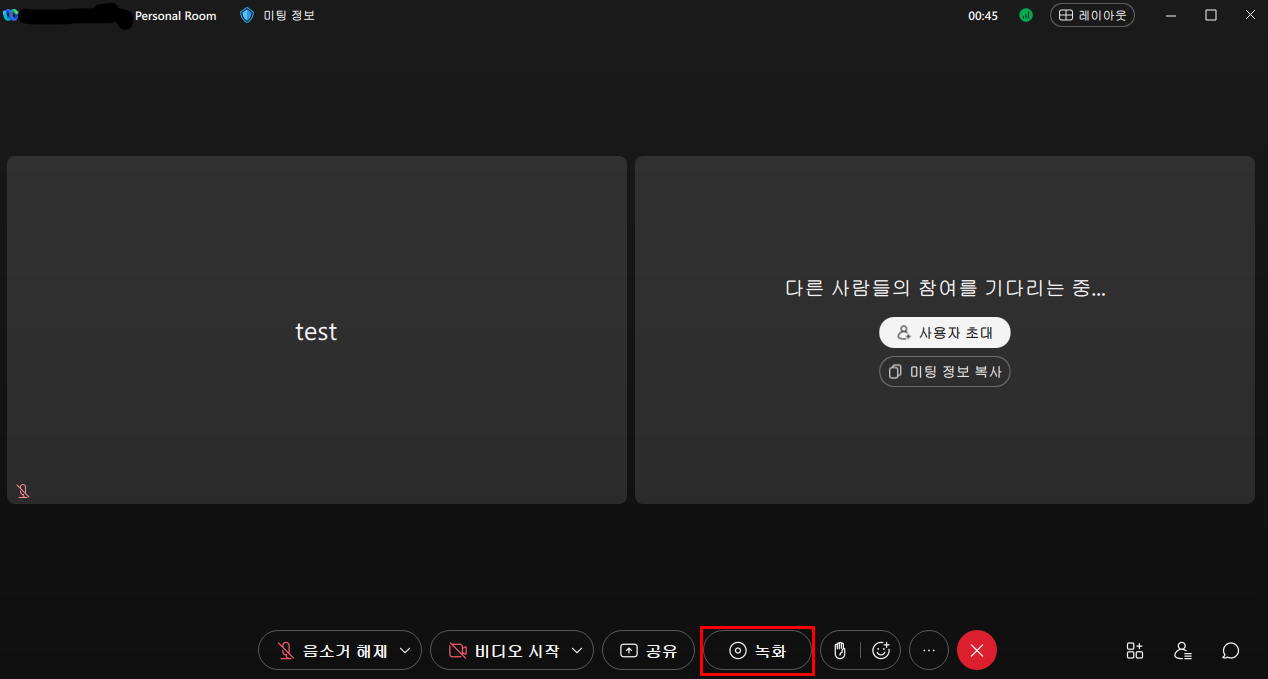Viewport: 1268px width, 679px height.
Task: Click the Webex logo icon in title bar
Action: point(11,15)
